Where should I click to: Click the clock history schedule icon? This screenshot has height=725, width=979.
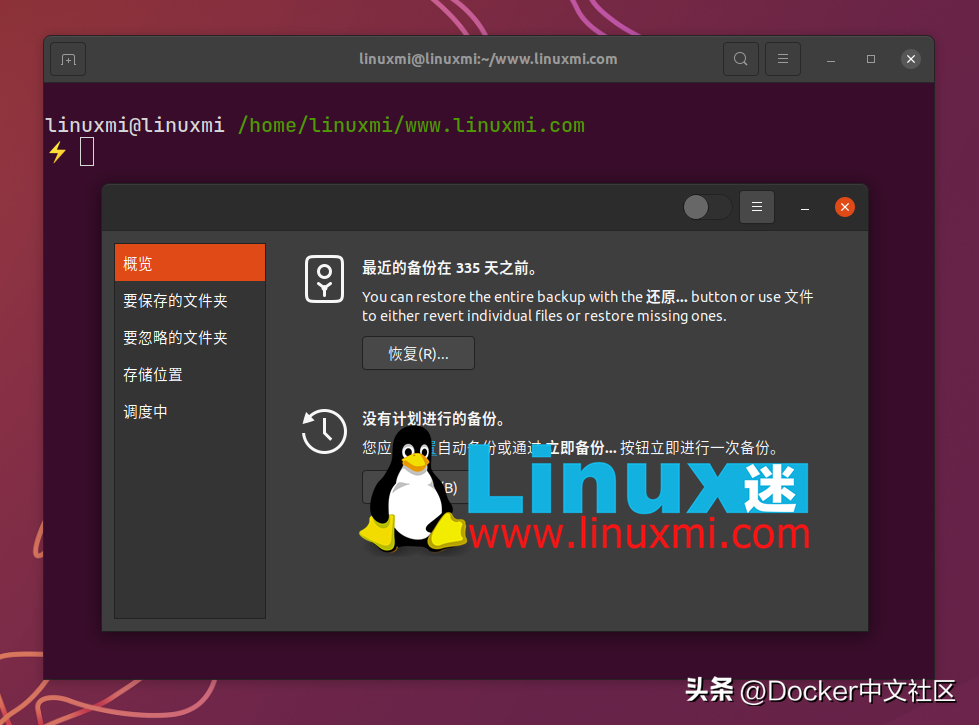point(324,431)
